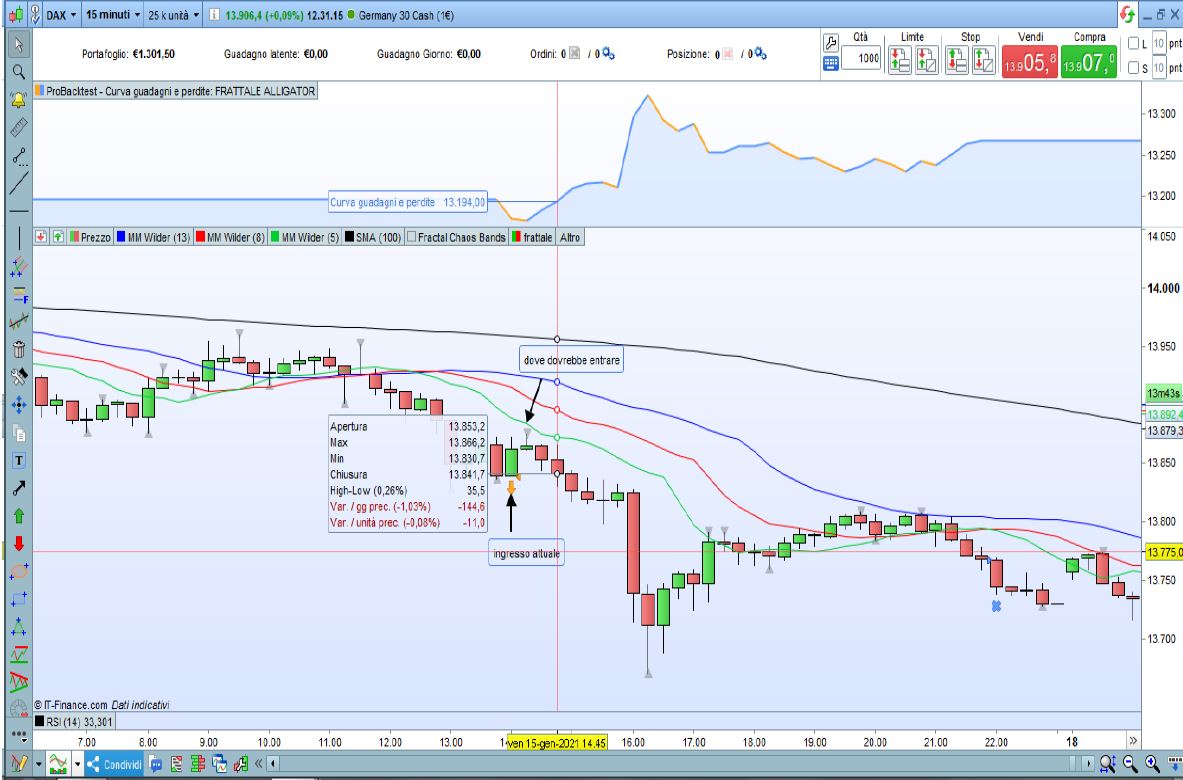Insert a red down arrow marker
Screen dimensions: 1183x780
click(19, 543)
